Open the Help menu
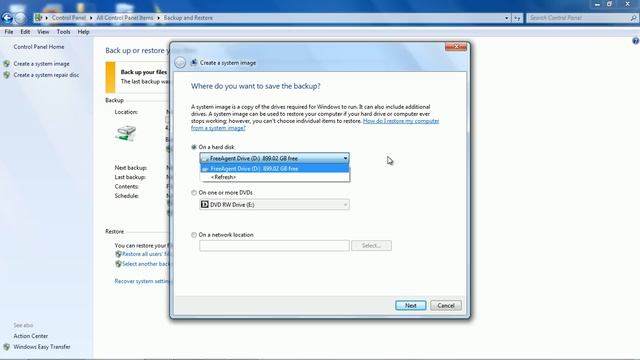Image resolution: width=640 pixels, height=360 pixels. 83,32
